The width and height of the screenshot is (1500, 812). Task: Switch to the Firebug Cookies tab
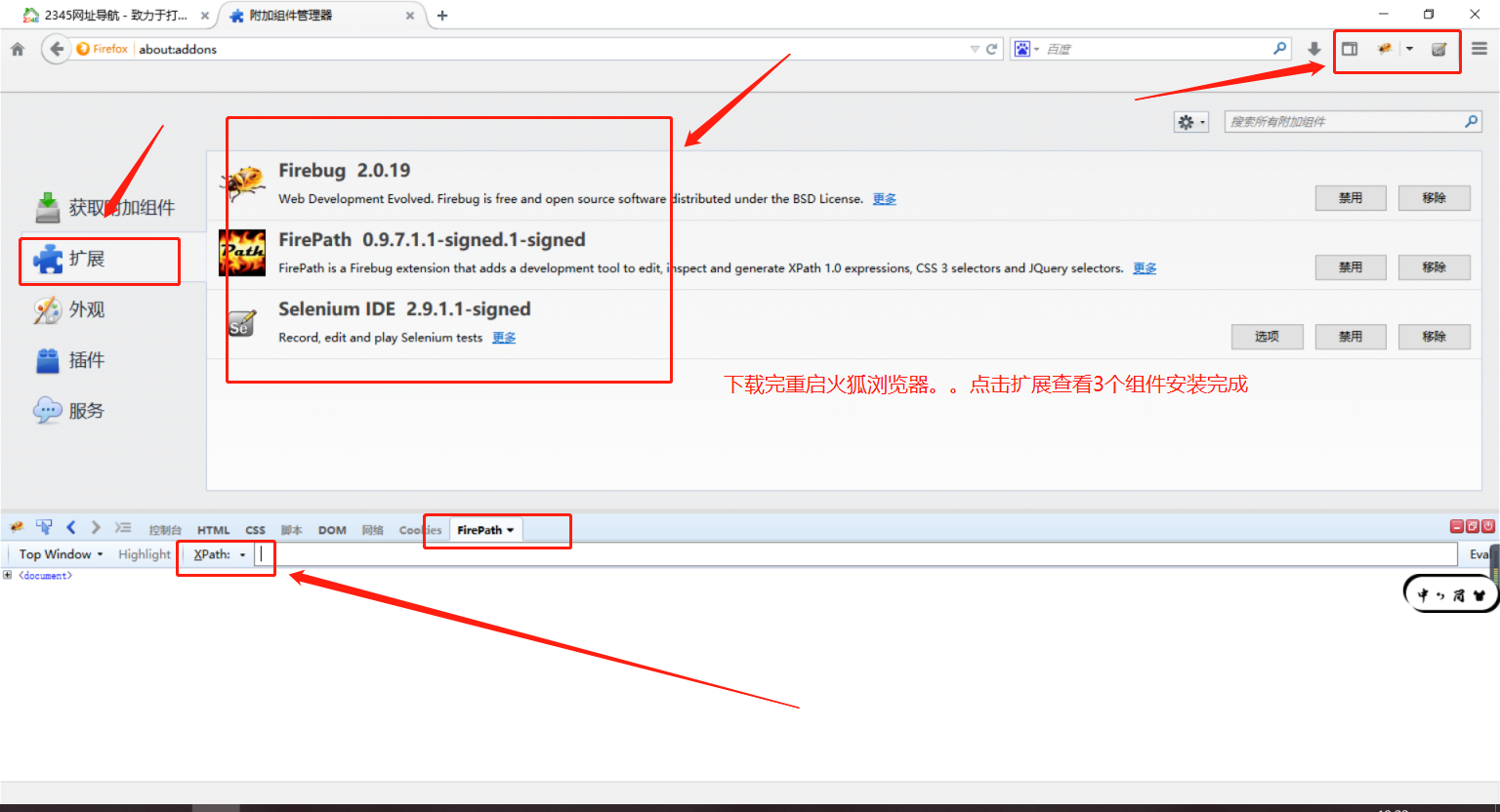(x=420, y=530)
